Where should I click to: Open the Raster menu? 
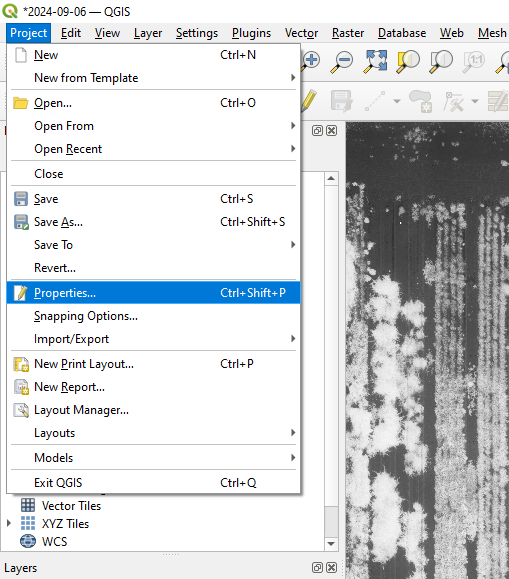[x=348, y=33]
